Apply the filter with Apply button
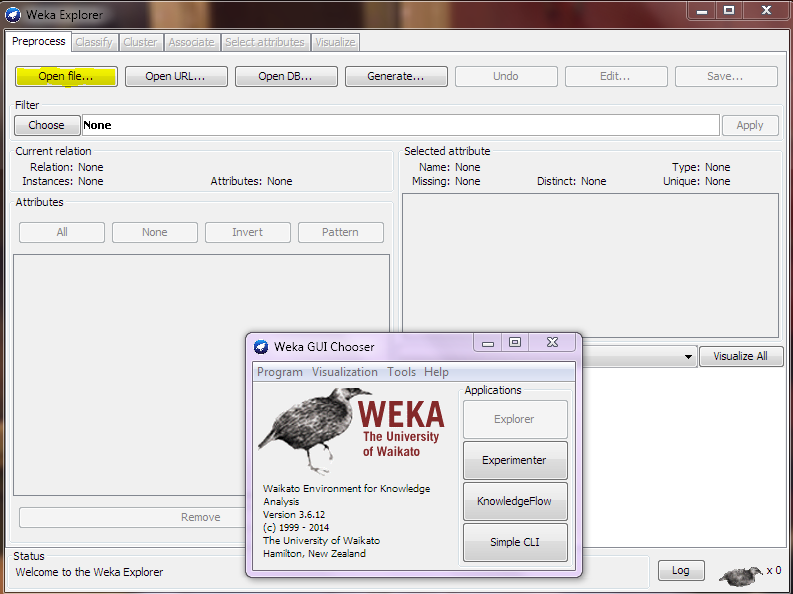 pyautogui.click(x=750, y=125)
